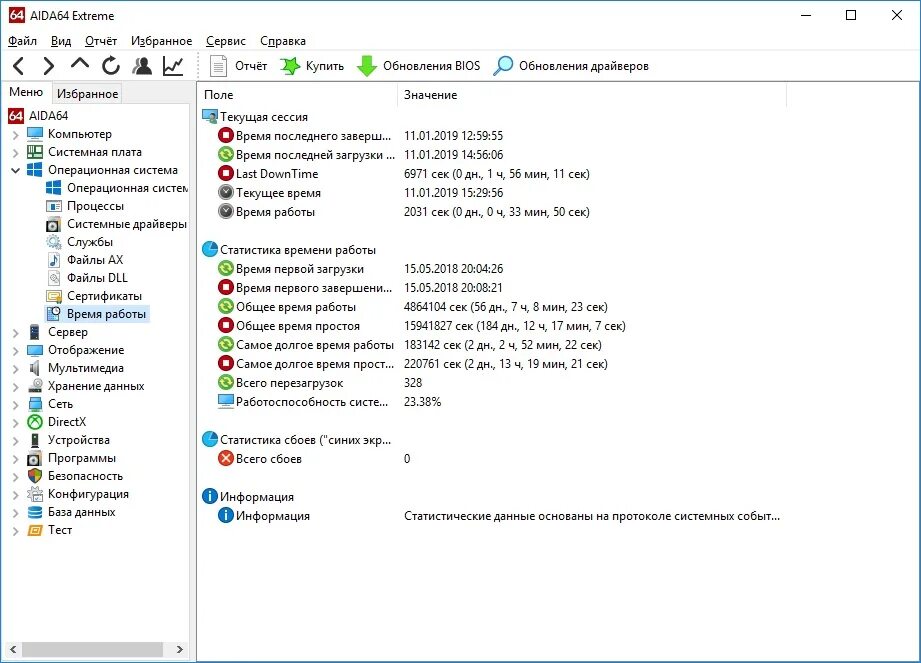Expand the Отображение tree node
This screenshot has width=921, height=663.
click(15, 351)
